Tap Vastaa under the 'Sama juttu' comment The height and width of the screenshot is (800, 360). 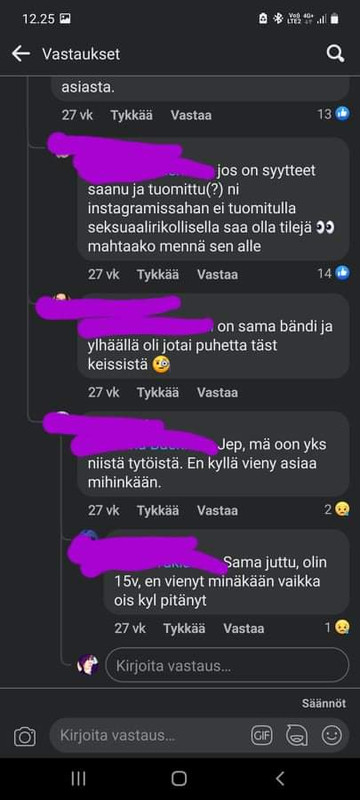pyautogui.click(x=244, y=628)
